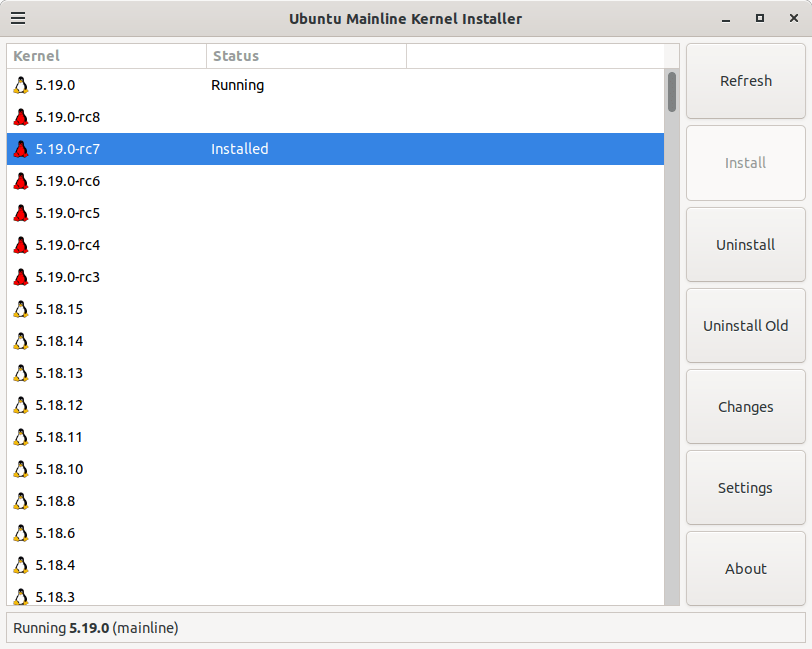Click the red Tux icon for 5.19.0-rc6
This screenshot has height=649, width=812.
[x=21, y=181]
